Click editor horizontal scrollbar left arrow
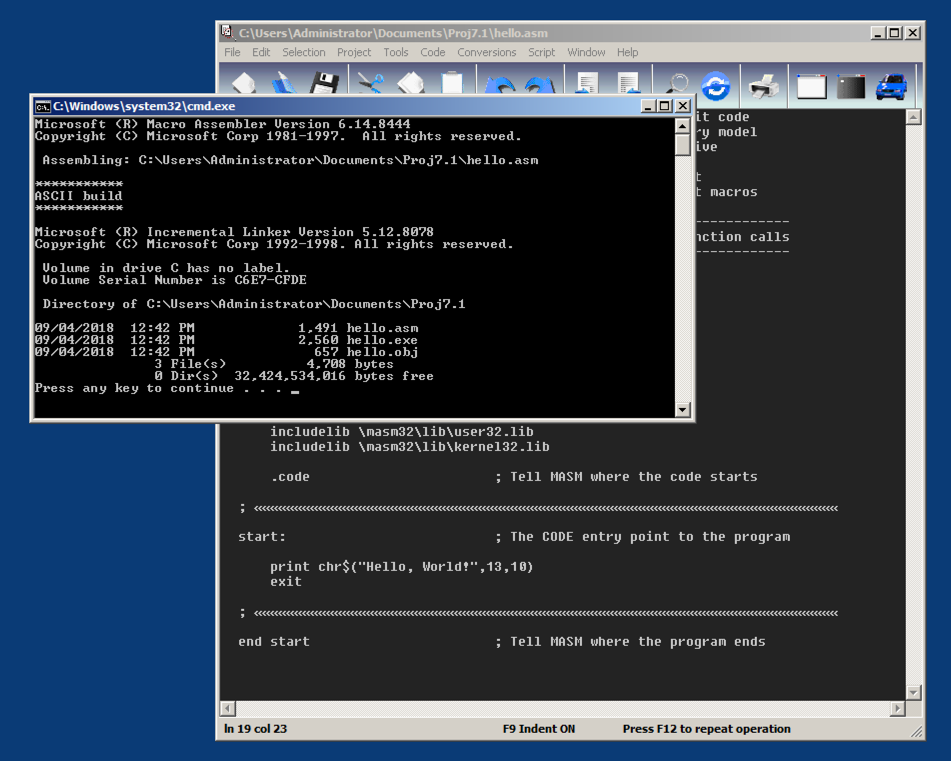 227,708
